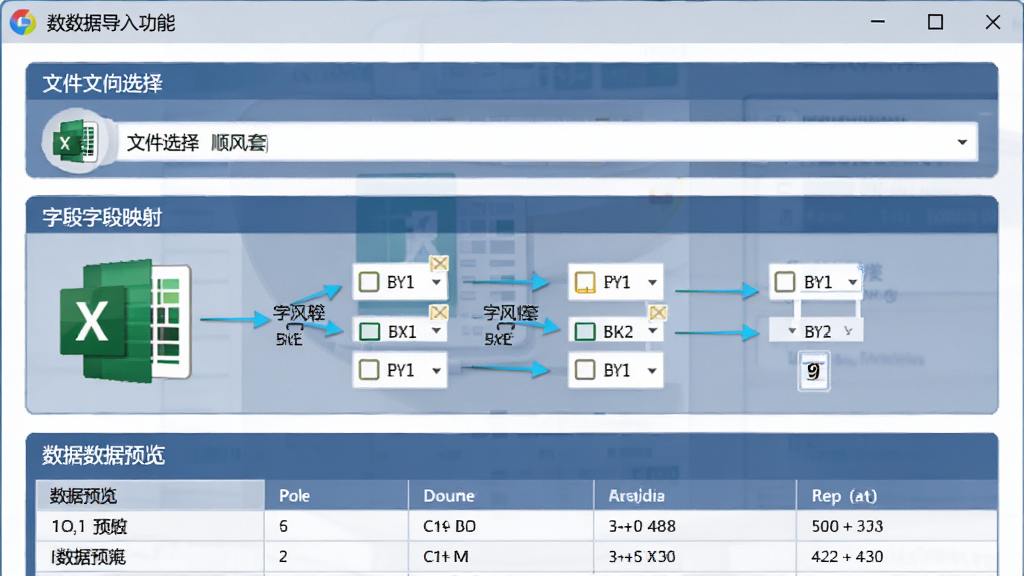This screenshot has width=1024, height=576.
Task: Remove mapping via X badge on BX1 box
Action: pyautogui.click(x=439, y=312)
